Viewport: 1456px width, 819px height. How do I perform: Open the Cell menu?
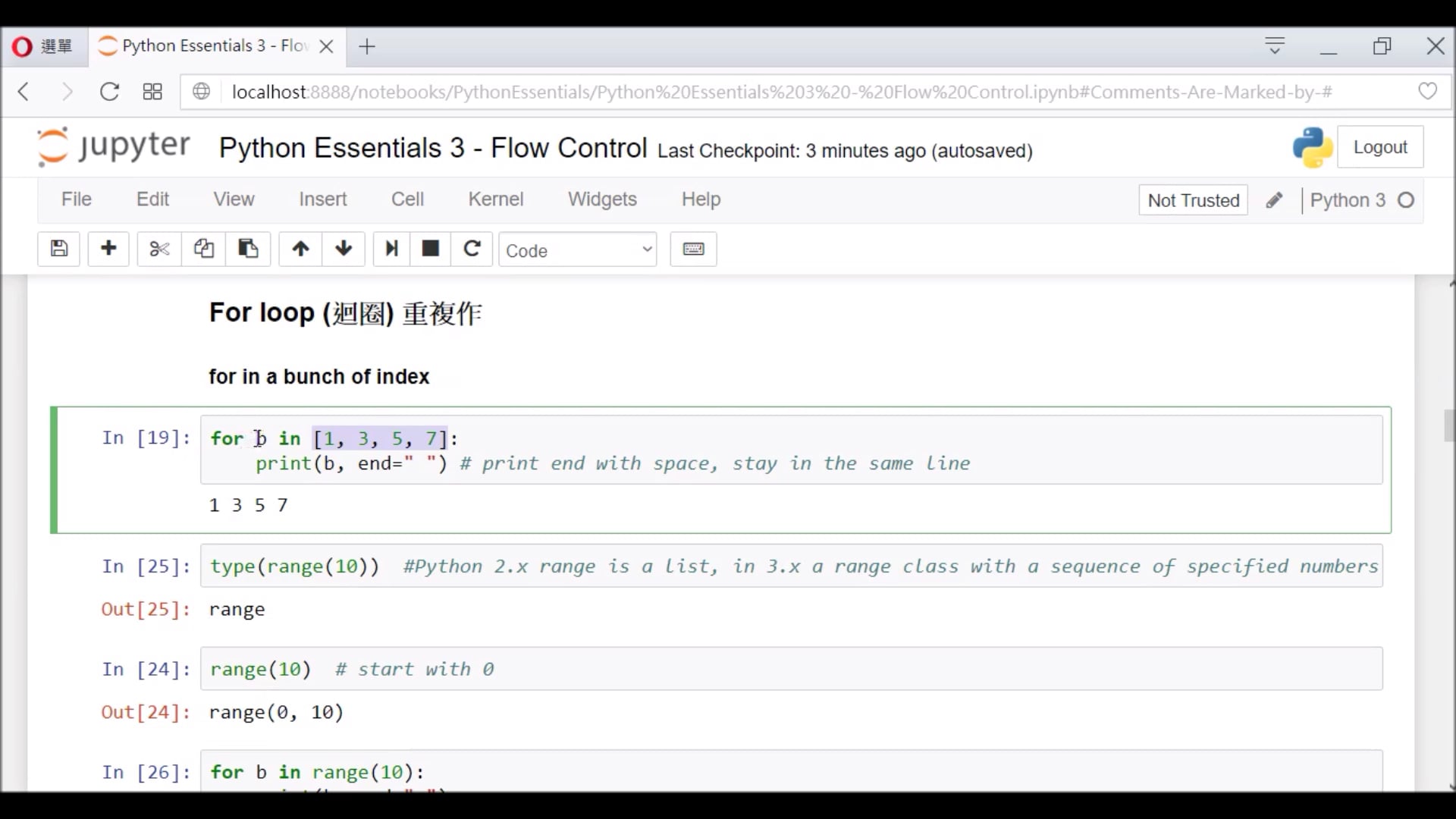point(407,199)
